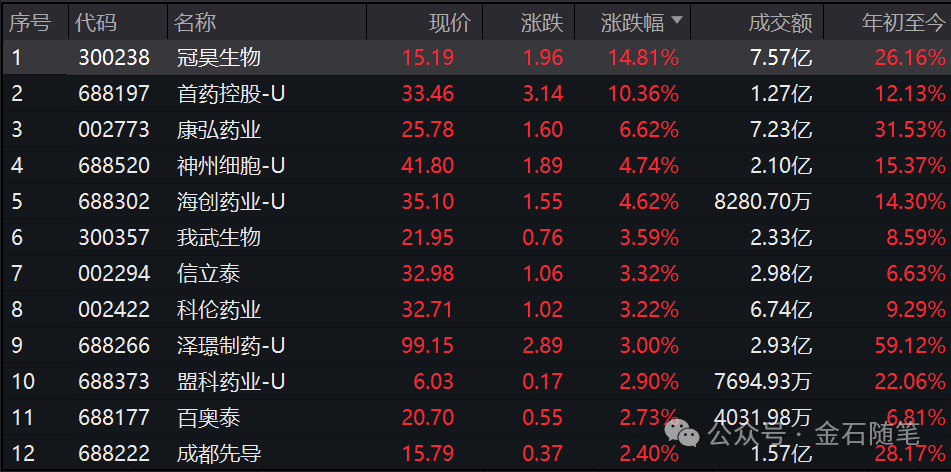Open 神州细胞-U stock entry

click(231, 166)
